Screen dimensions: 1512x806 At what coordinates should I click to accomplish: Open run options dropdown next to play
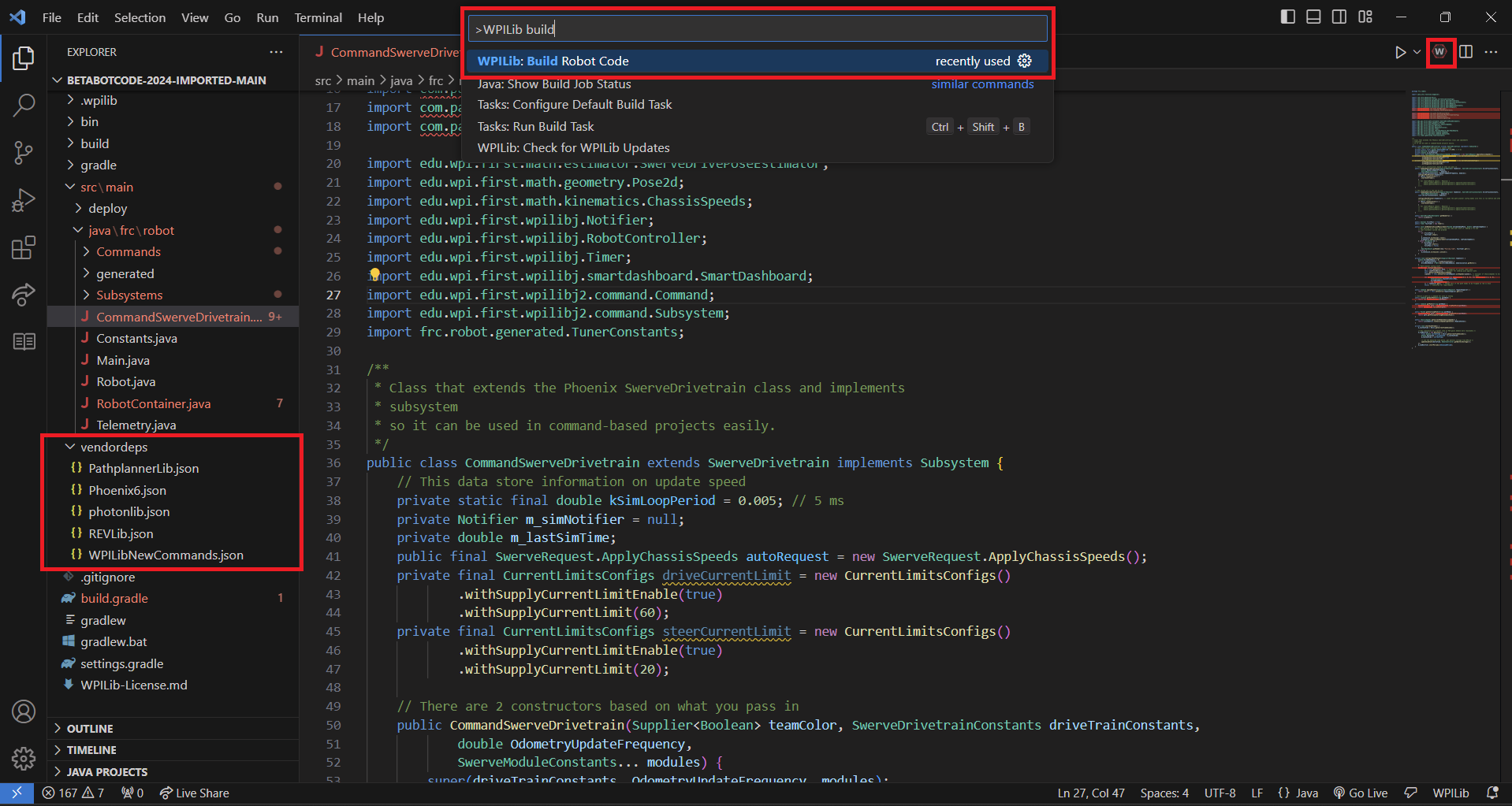pyautogui.click(x=1417, y=52)
